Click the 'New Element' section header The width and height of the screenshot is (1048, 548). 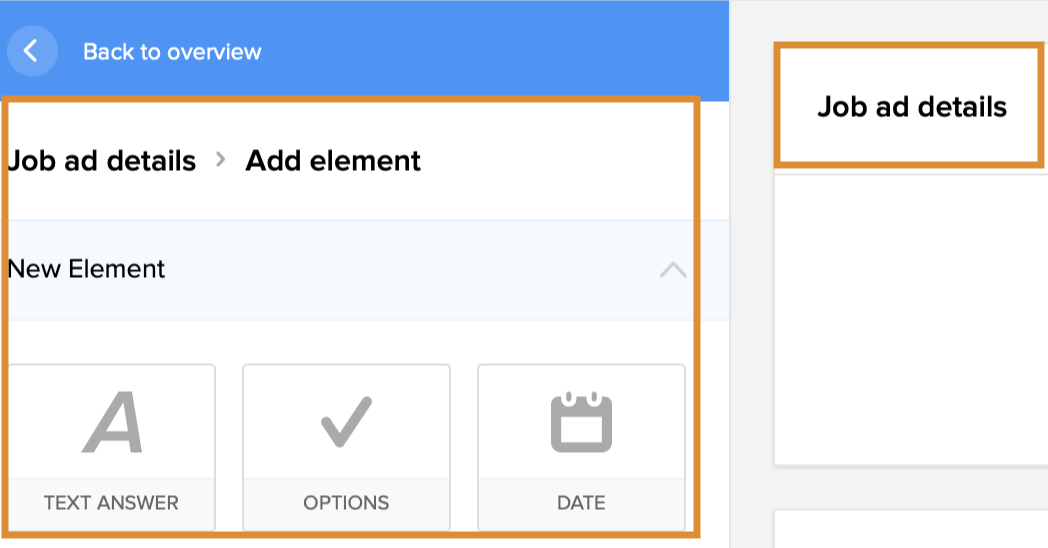pos(87,269)
